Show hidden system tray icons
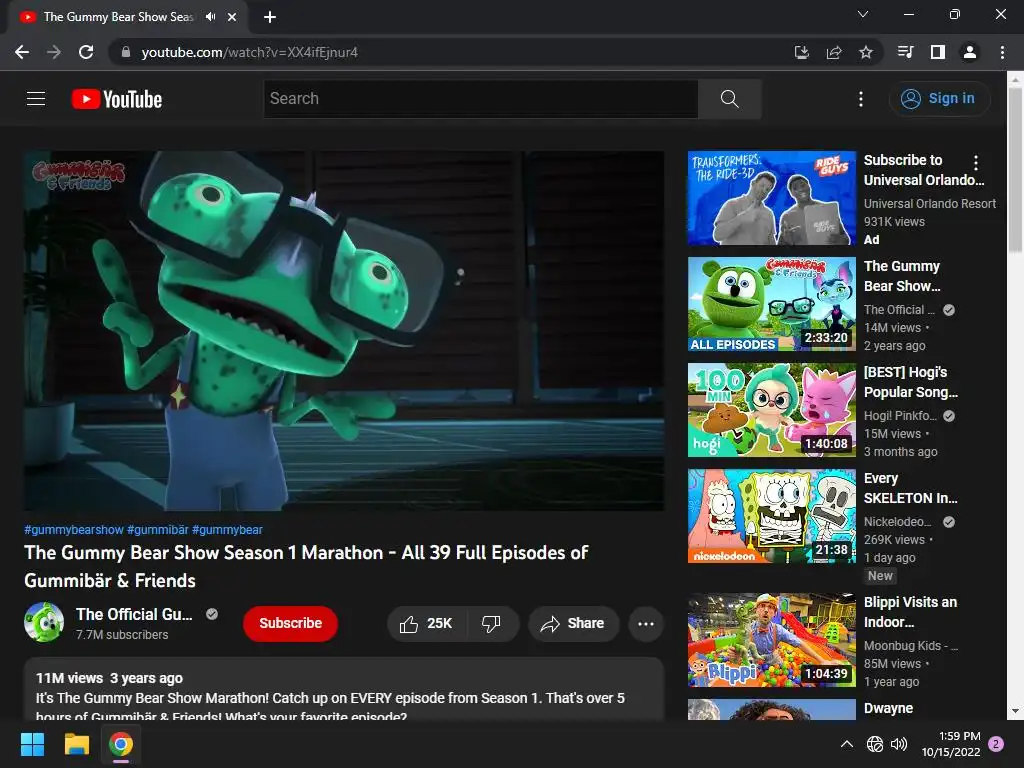 pos(846,744)
